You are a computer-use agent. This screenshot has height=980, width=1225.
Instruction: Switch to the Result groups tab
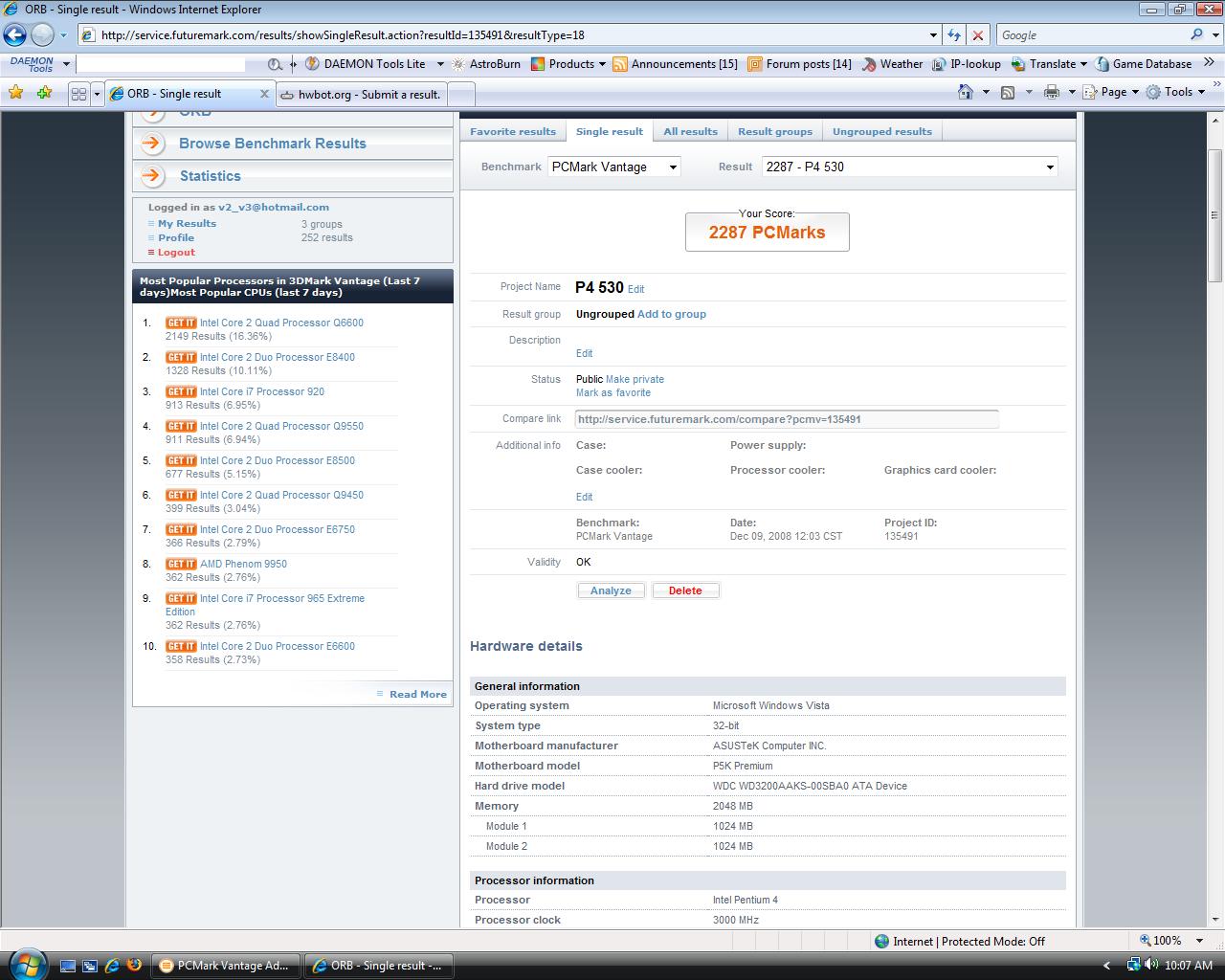775,131
